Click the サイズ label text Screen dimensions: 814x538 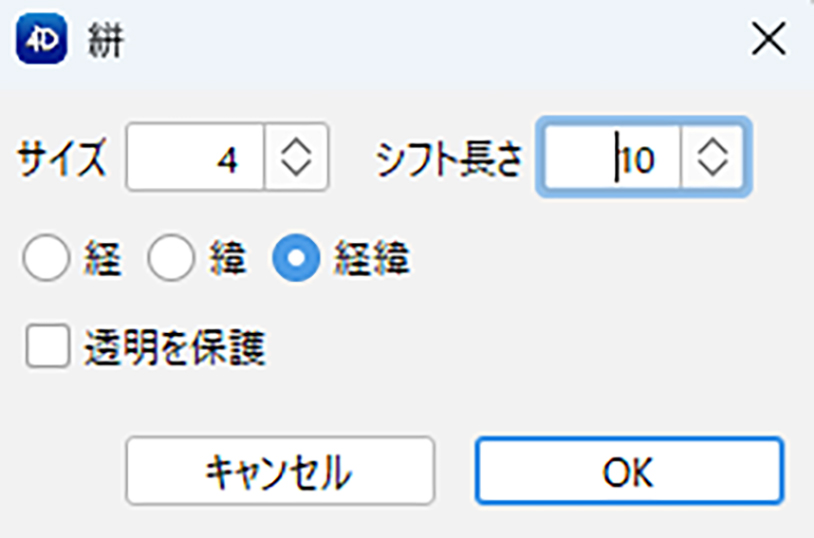coord(62,158)
